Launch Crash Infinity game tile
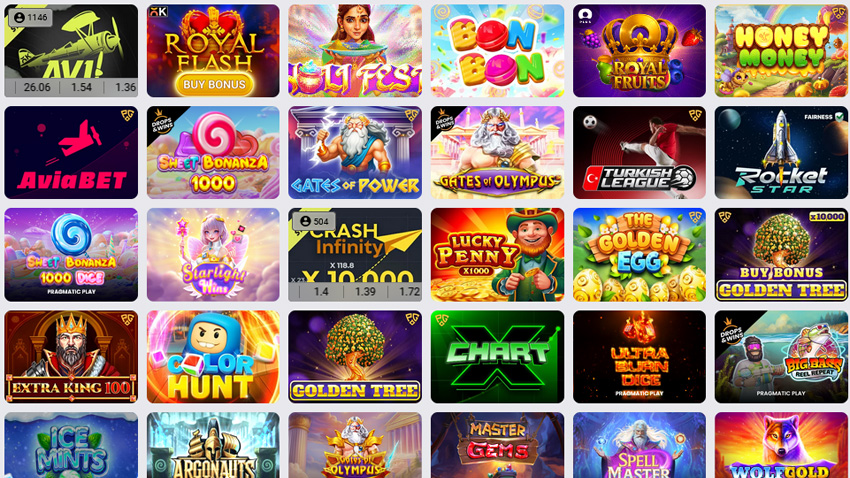The width and height of the screenshot is (850, 478). point(355,255)
